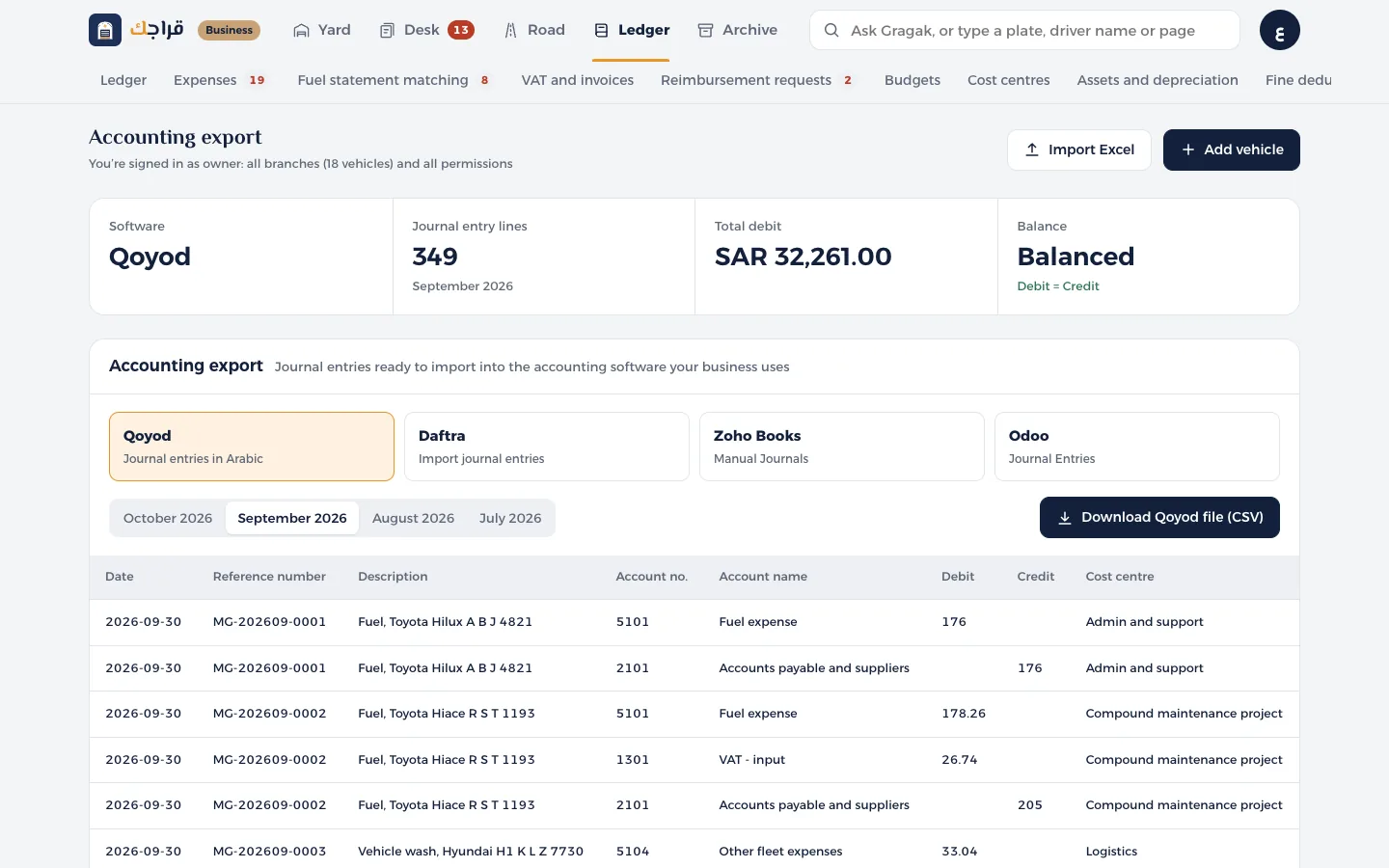Open Fuel statement matching tab
1389x868 pixels.
pyautogui.click(x=394, y=80)
